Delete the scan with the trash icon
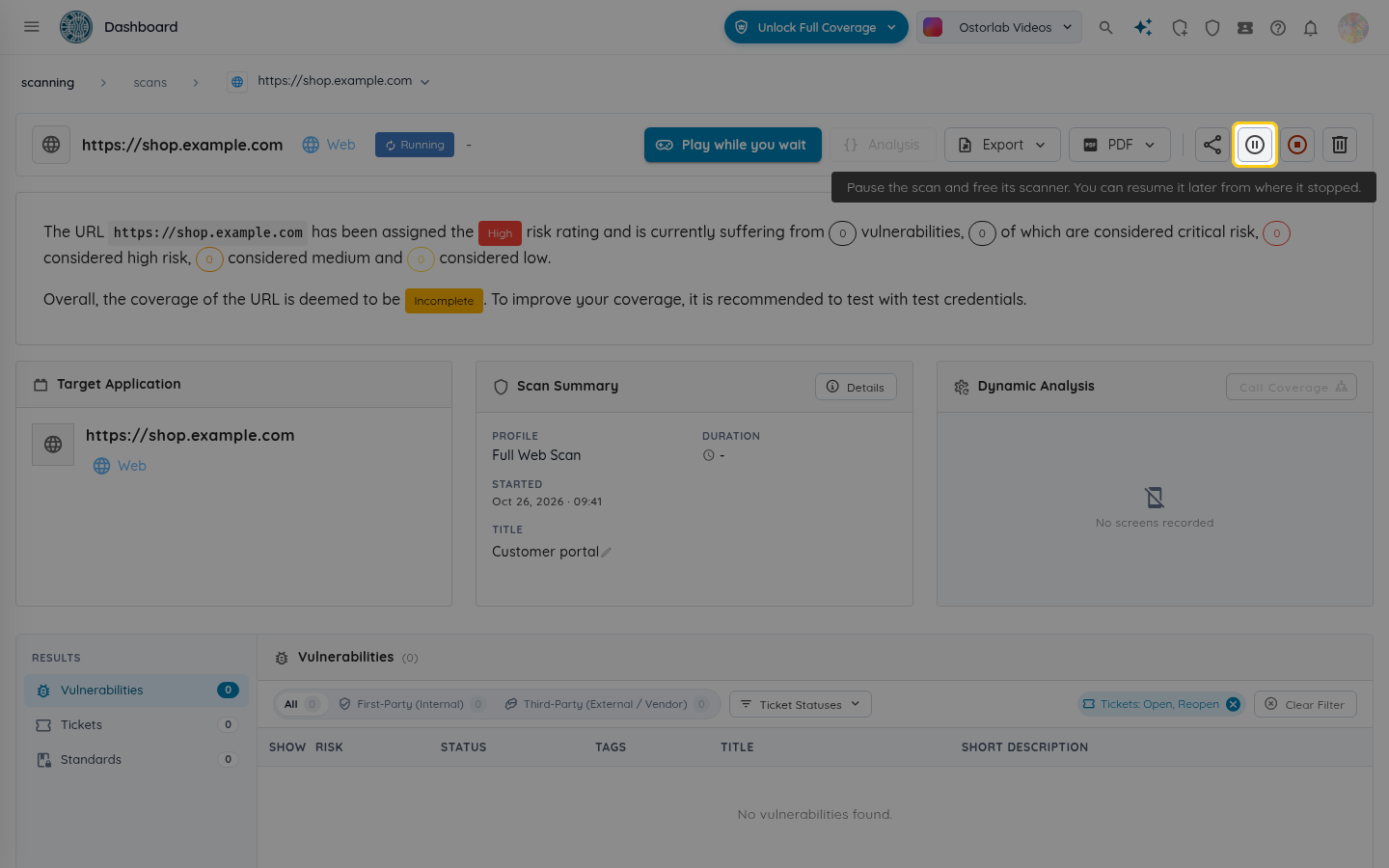The width and height of the screenshot is (1389, 868). pos(1340,145)
